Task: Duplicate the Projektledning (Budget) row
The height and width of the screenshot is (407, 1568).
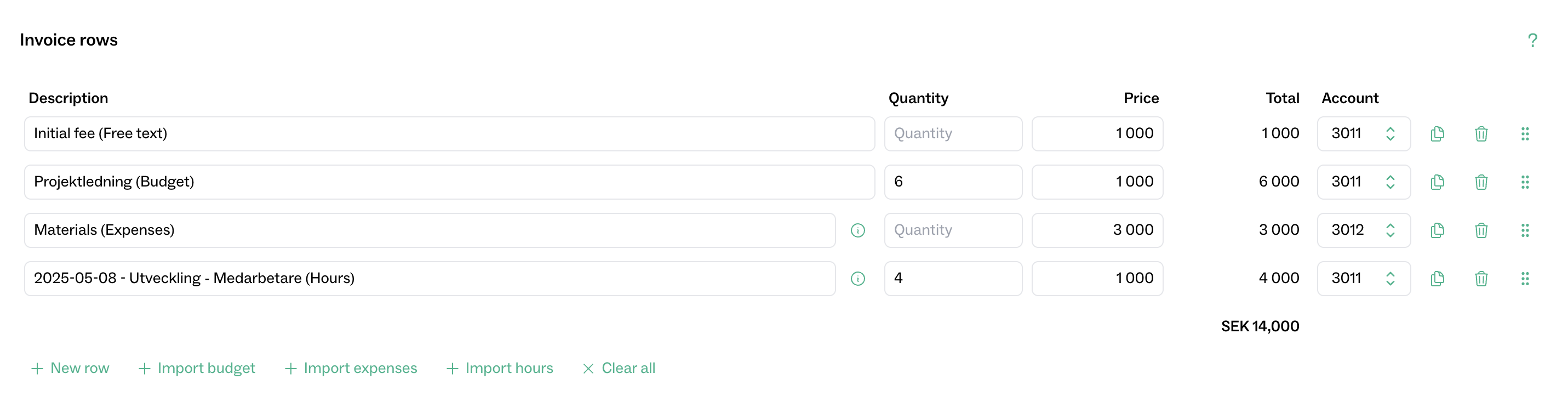Action: tap(1437, 182)
